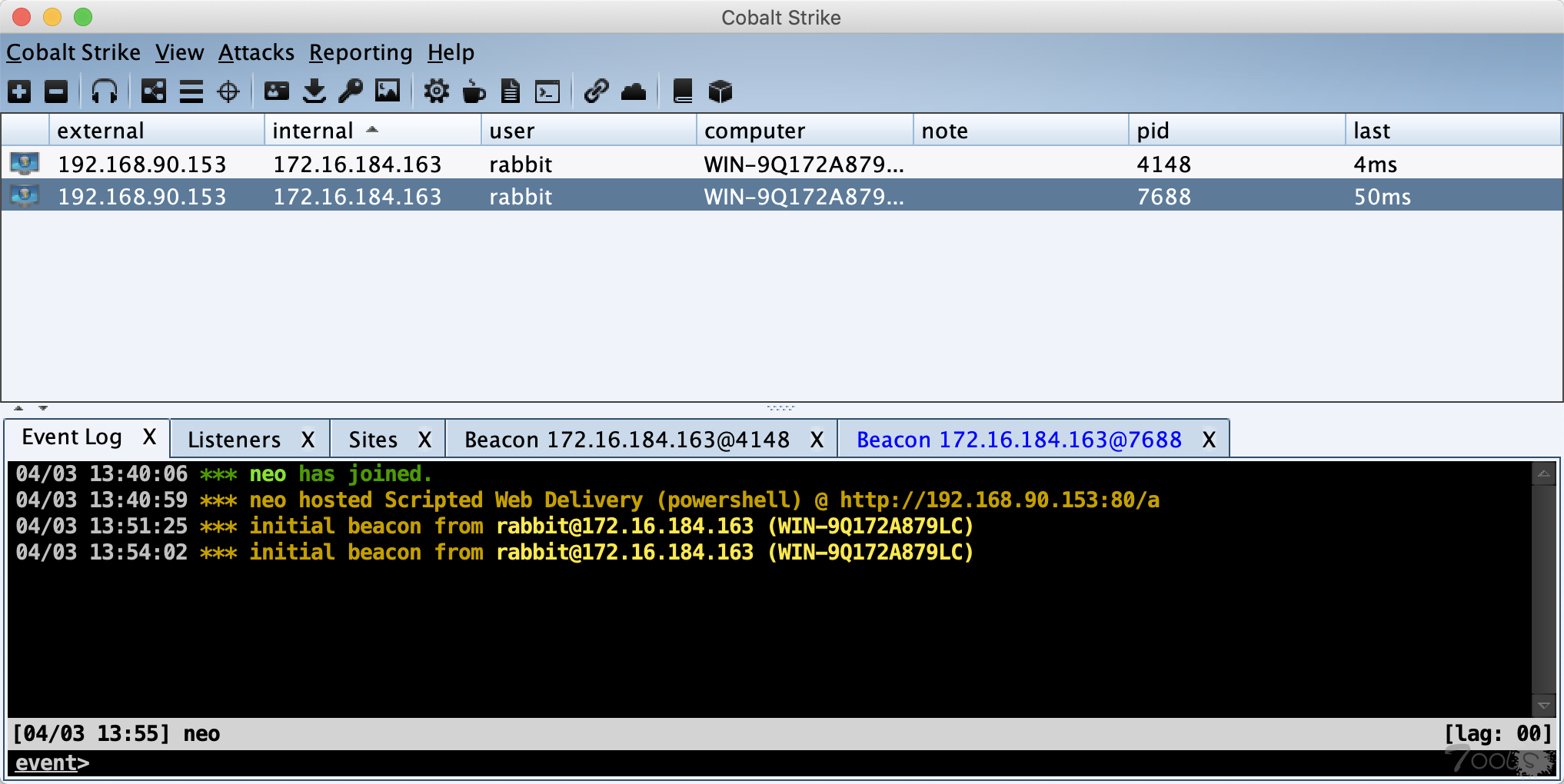Open Keystrokes via the key icon

tap(351, 91)
